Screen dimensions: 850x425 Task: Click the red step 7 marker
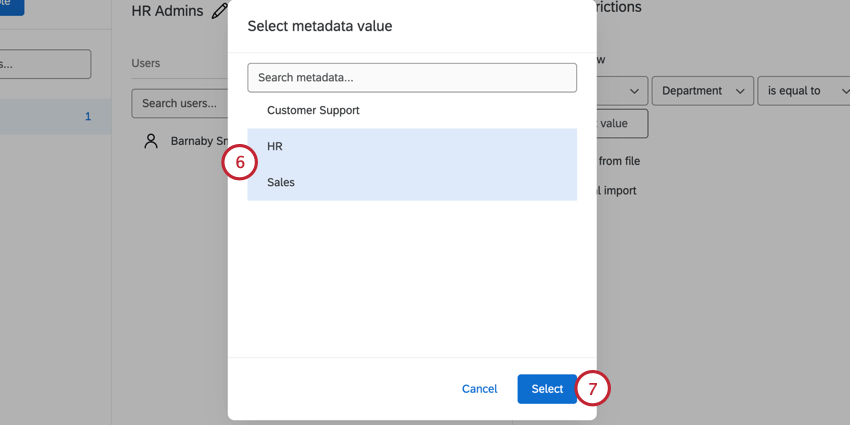(x=592, y=389)
